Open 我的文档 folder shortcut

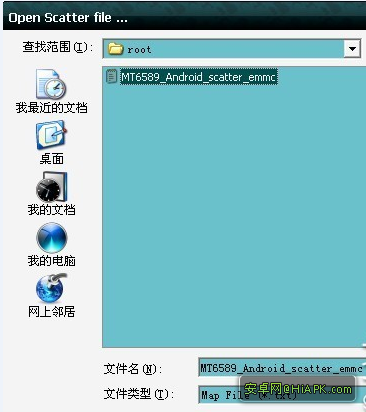click(x=51, y=194)
